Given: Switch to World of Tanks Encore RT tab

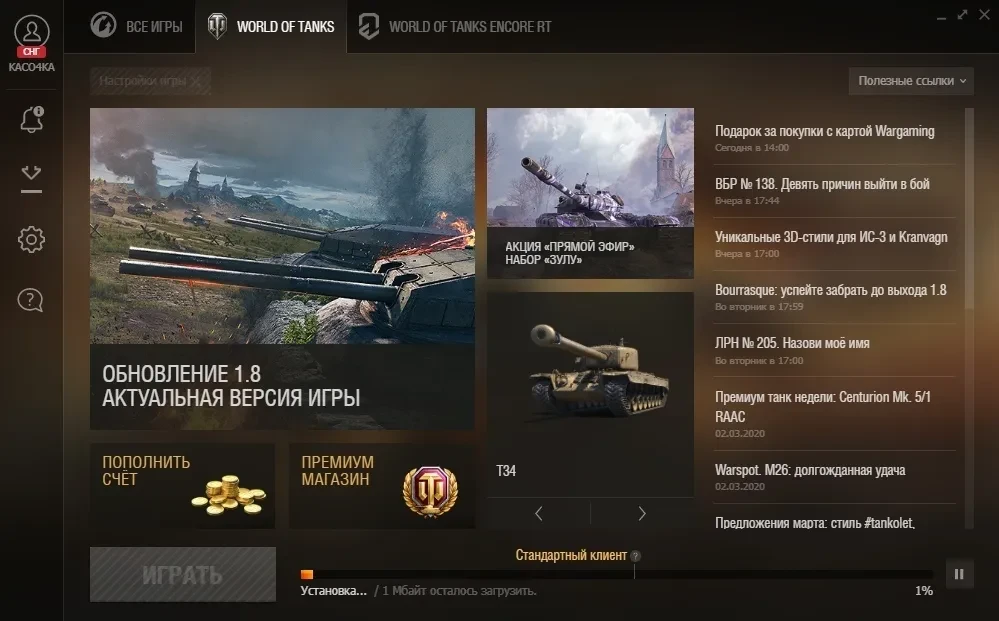Looking at the screenshot, I should point(454,27).
